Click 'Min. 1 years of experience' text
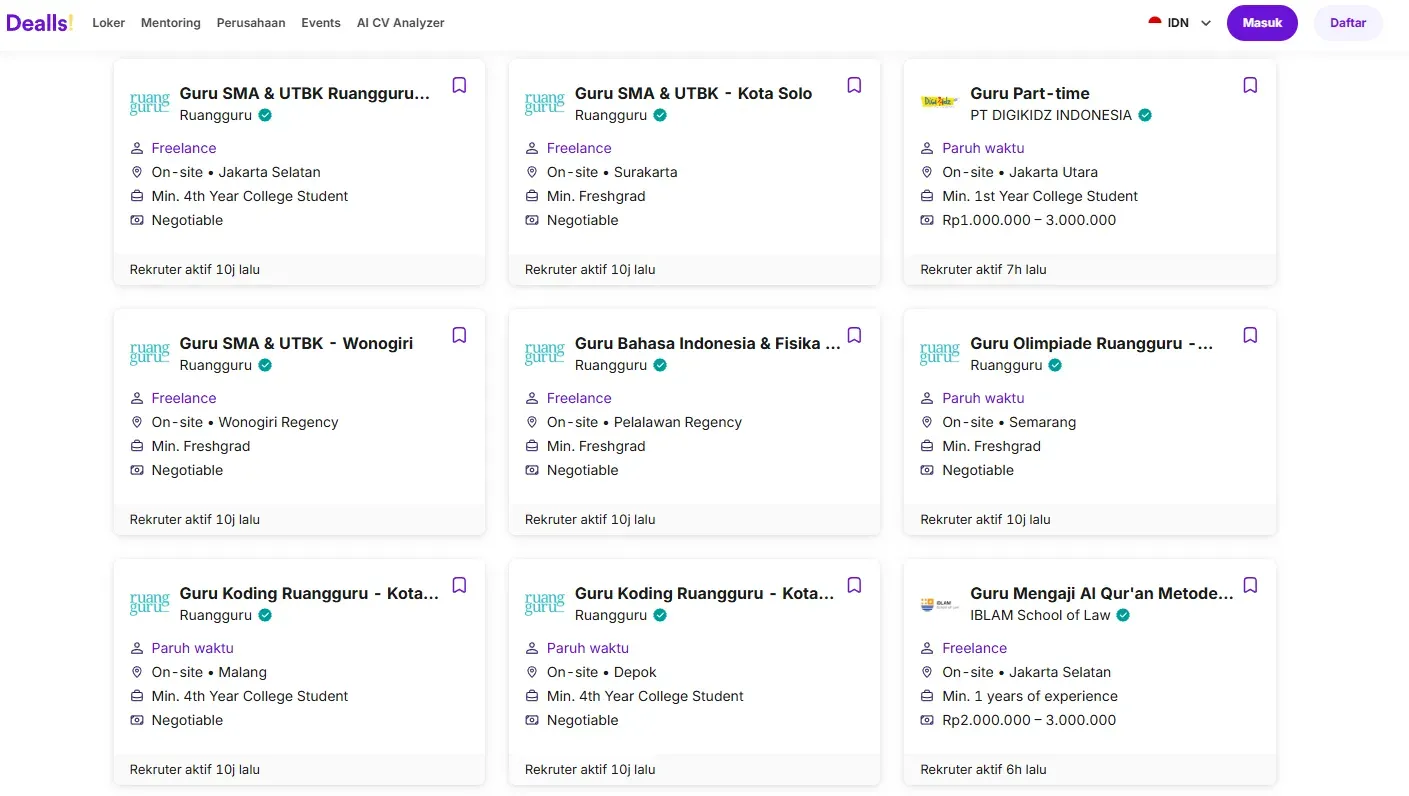The height and width of the screenshot is (796, 1409). coord(1030,696)
